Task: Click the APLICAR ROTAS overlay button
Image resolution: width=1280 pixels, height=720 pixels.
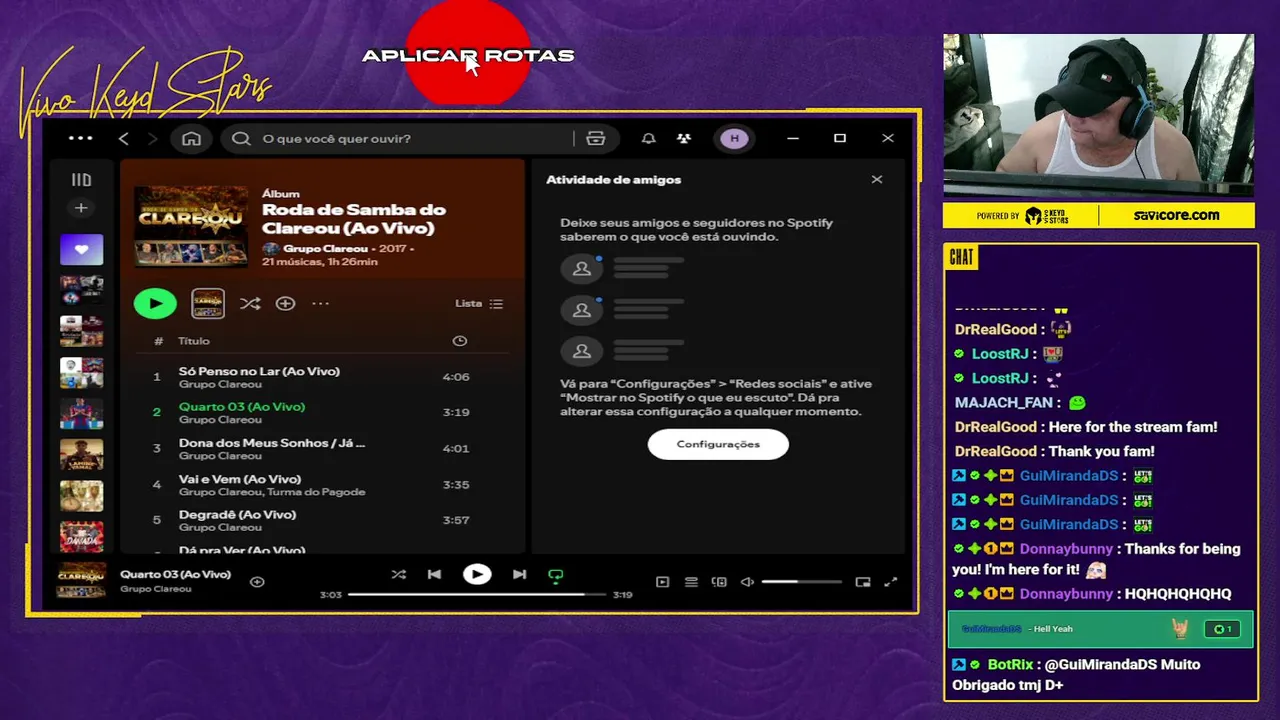Action: 468,56
